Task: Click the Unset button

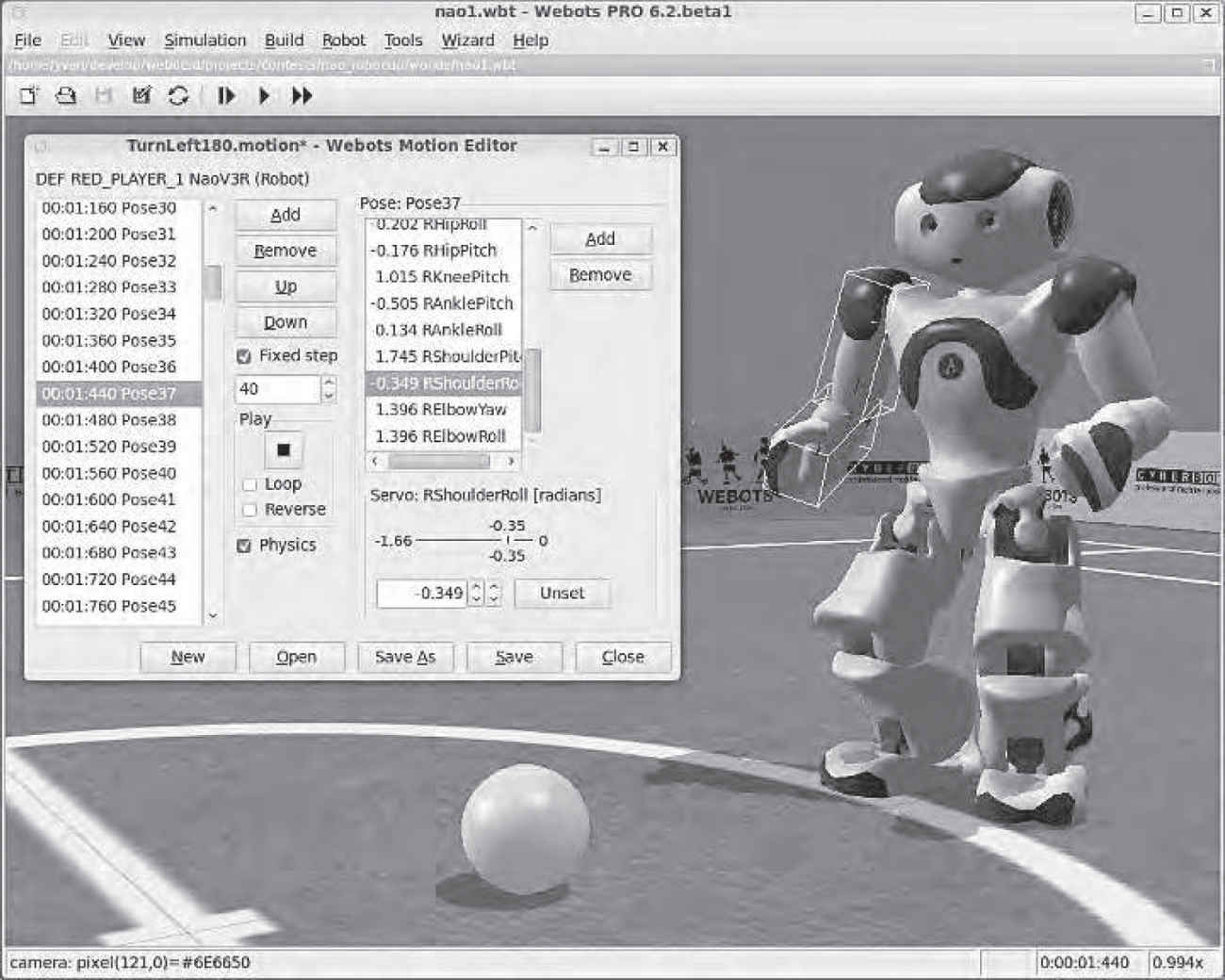Action: [562, 594]
